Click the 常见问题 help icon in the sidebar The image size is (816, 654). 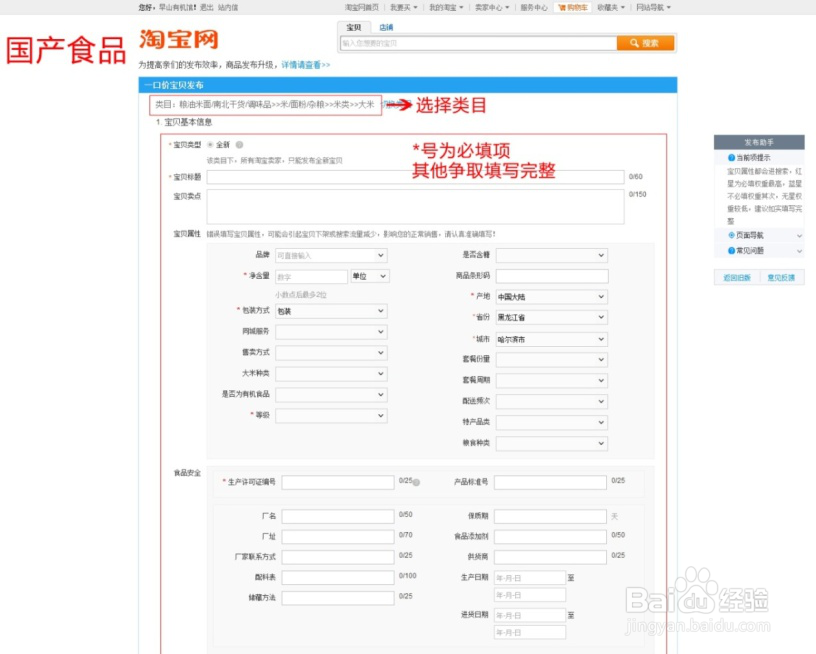730,250
